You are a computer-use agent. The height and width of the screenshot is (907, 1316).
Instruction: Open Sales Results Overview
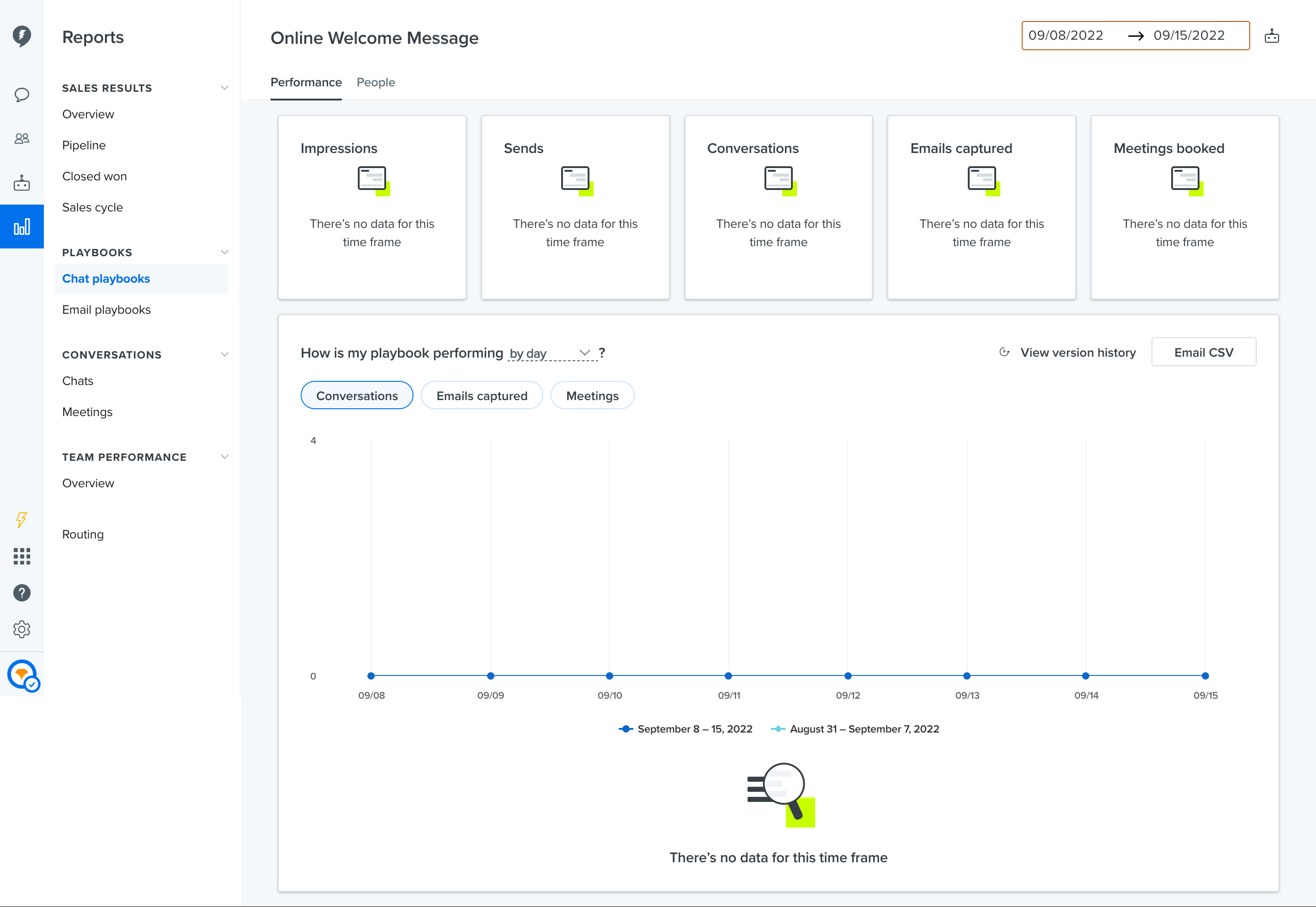point(88,114)
